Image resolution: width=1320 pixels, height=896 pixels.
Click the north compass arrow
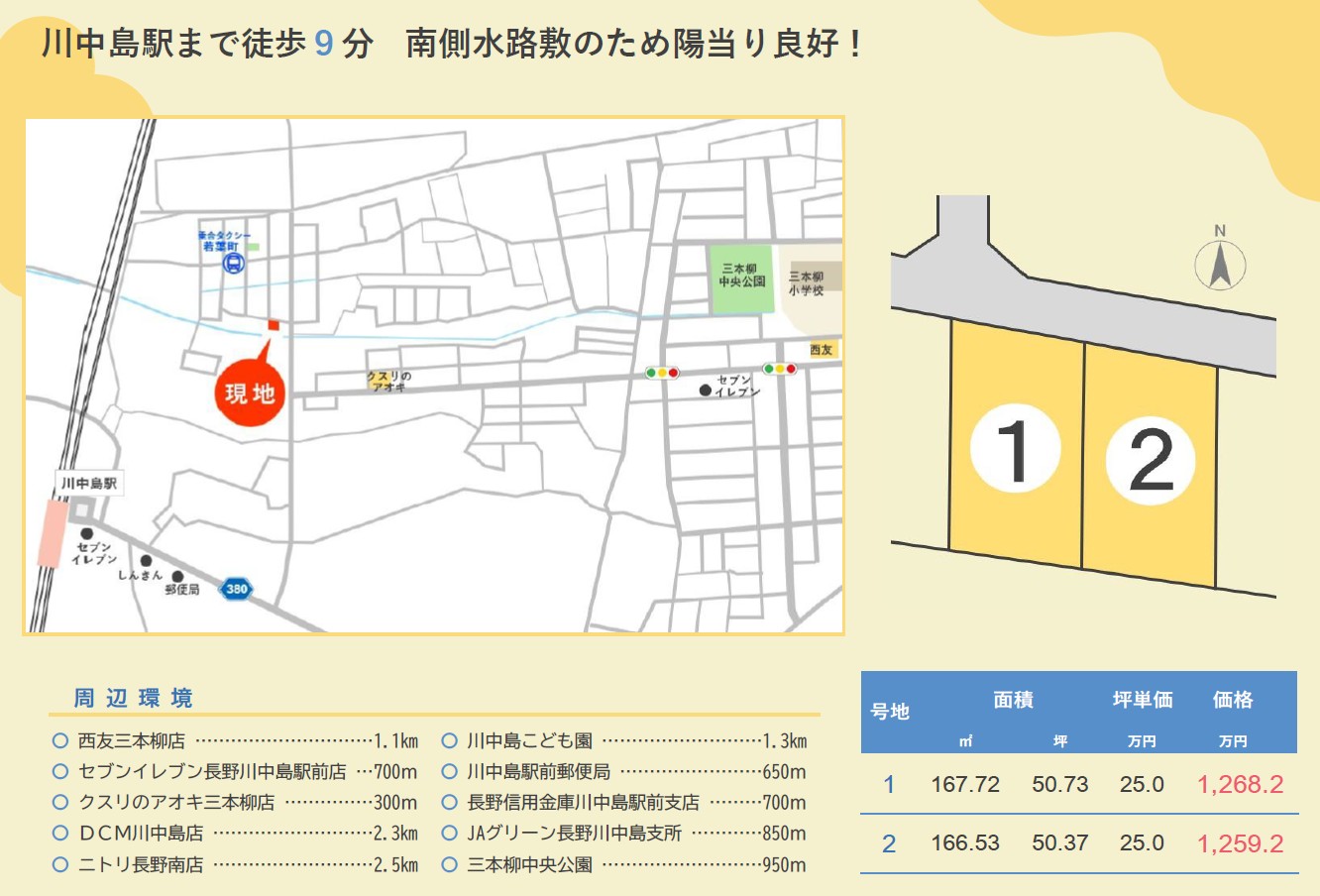[x=1220, y=266]
